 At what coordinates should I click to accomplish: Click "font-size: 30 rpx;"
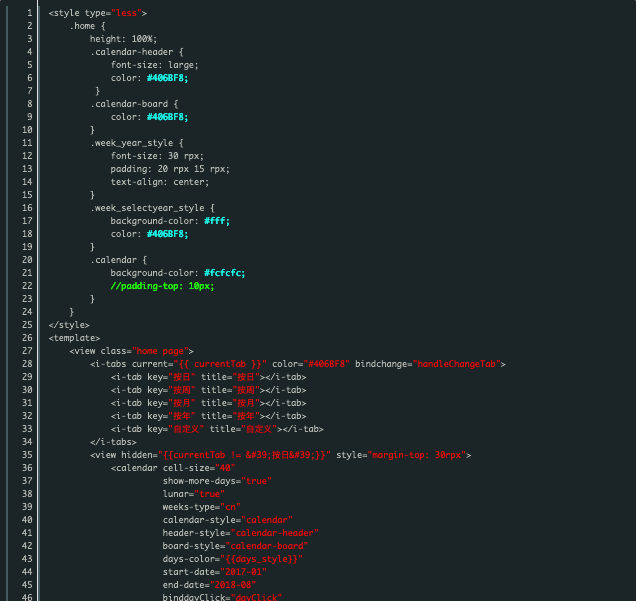point(157,156)
